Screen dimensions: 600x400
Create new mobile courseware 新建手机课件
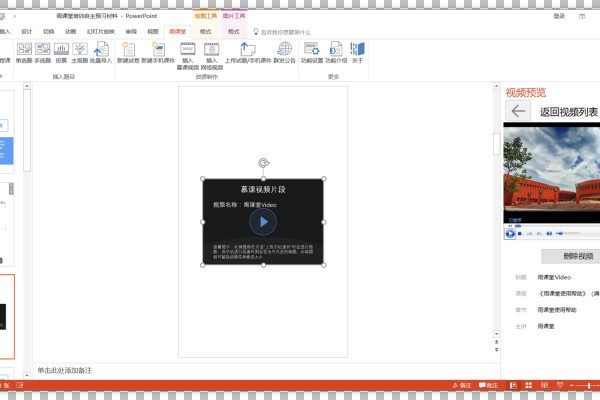click(x=158, y=53)
